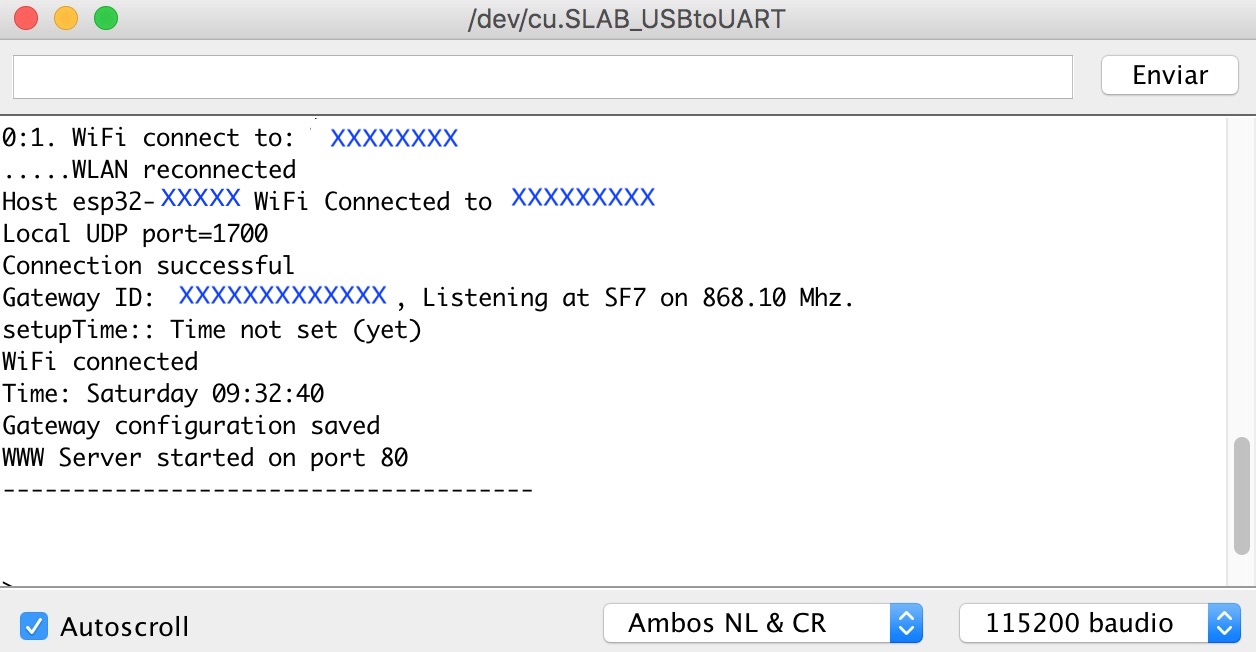Click the "WiFi connected" output line
This screenshot has width=1256, height=652.
tap(100, 362)
